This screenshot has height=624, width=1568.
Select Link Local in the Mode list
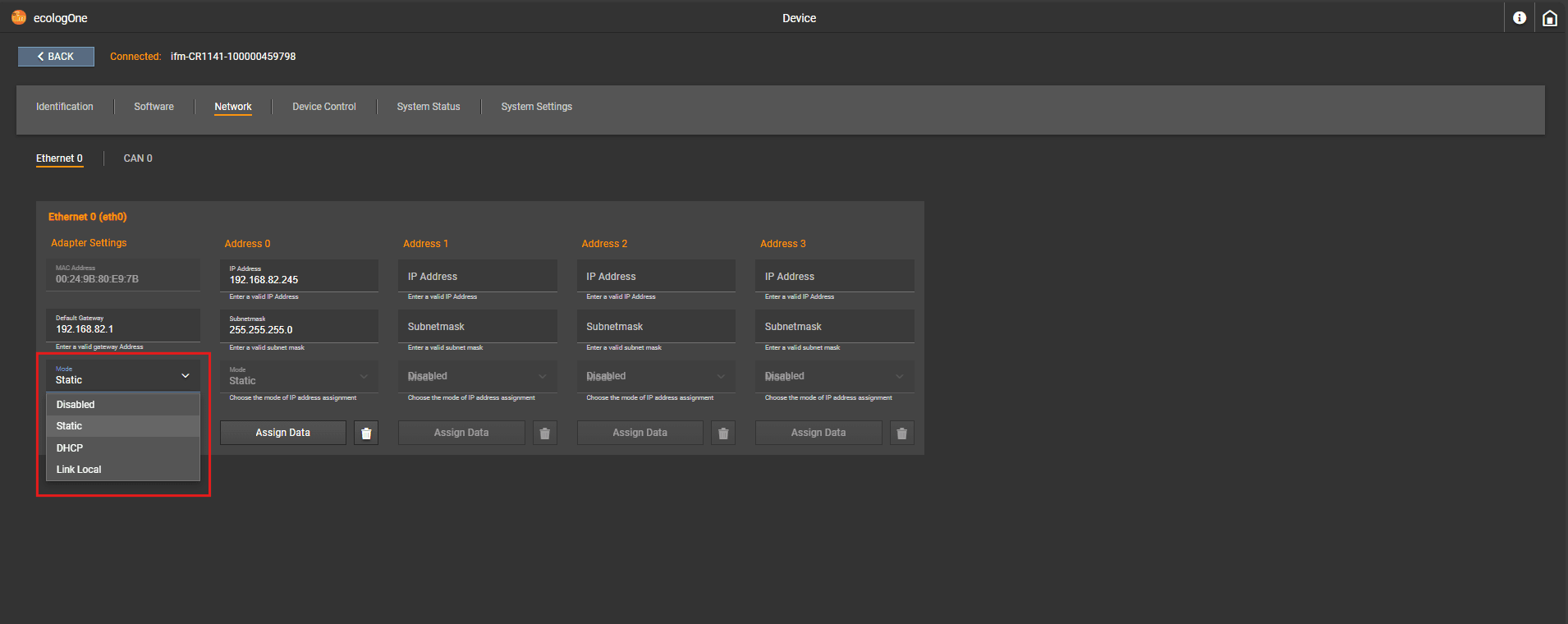(x=79, y=470)
